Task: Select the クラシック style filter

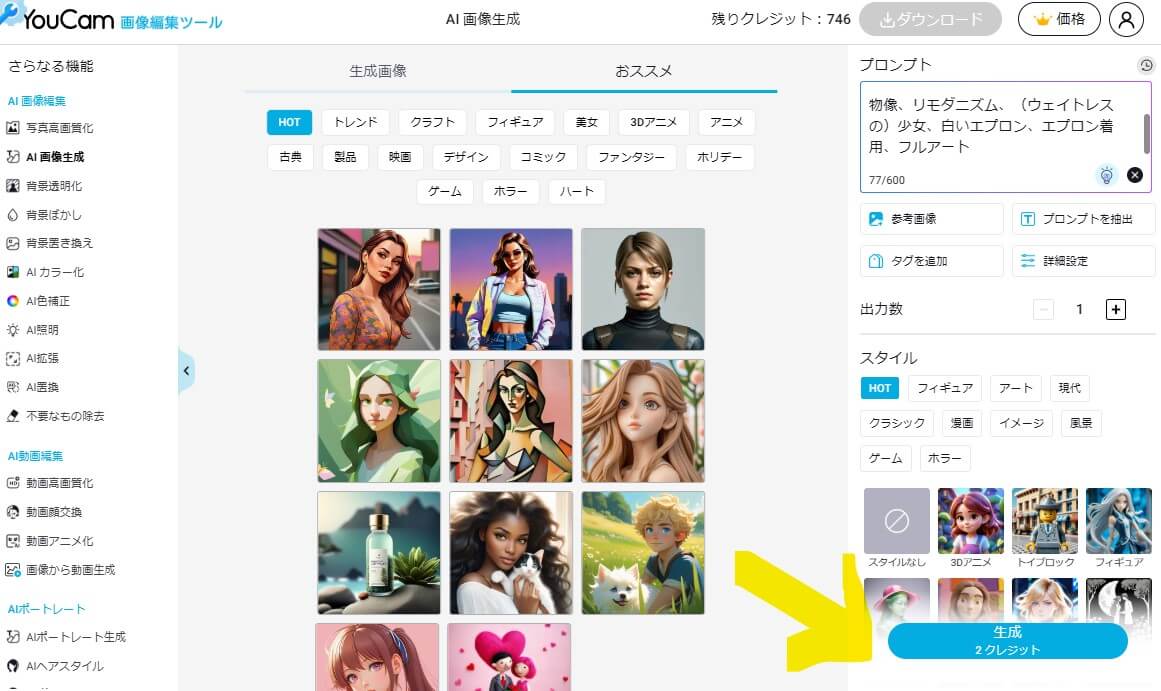Action: pos(897,423)
